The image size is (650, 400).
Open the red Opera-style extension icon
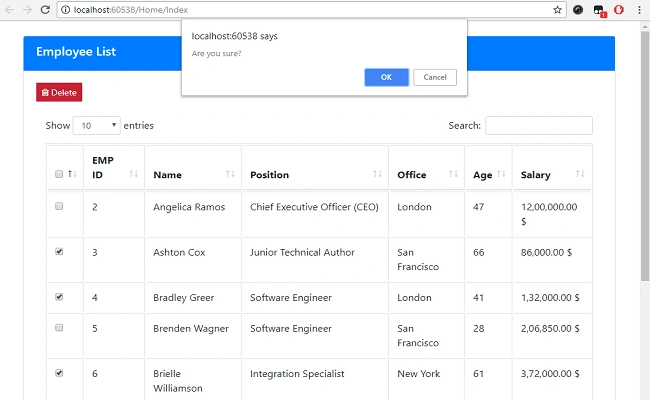(618, 10)
